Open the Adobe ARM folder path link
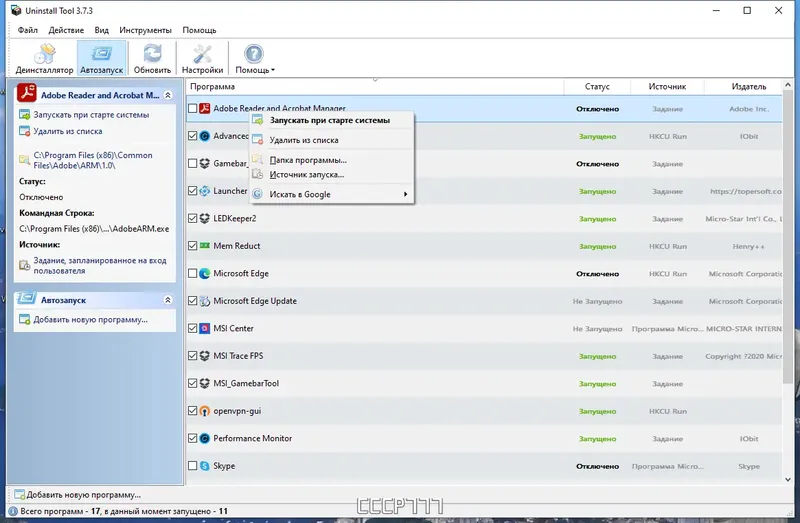 [x=93, y=160]
